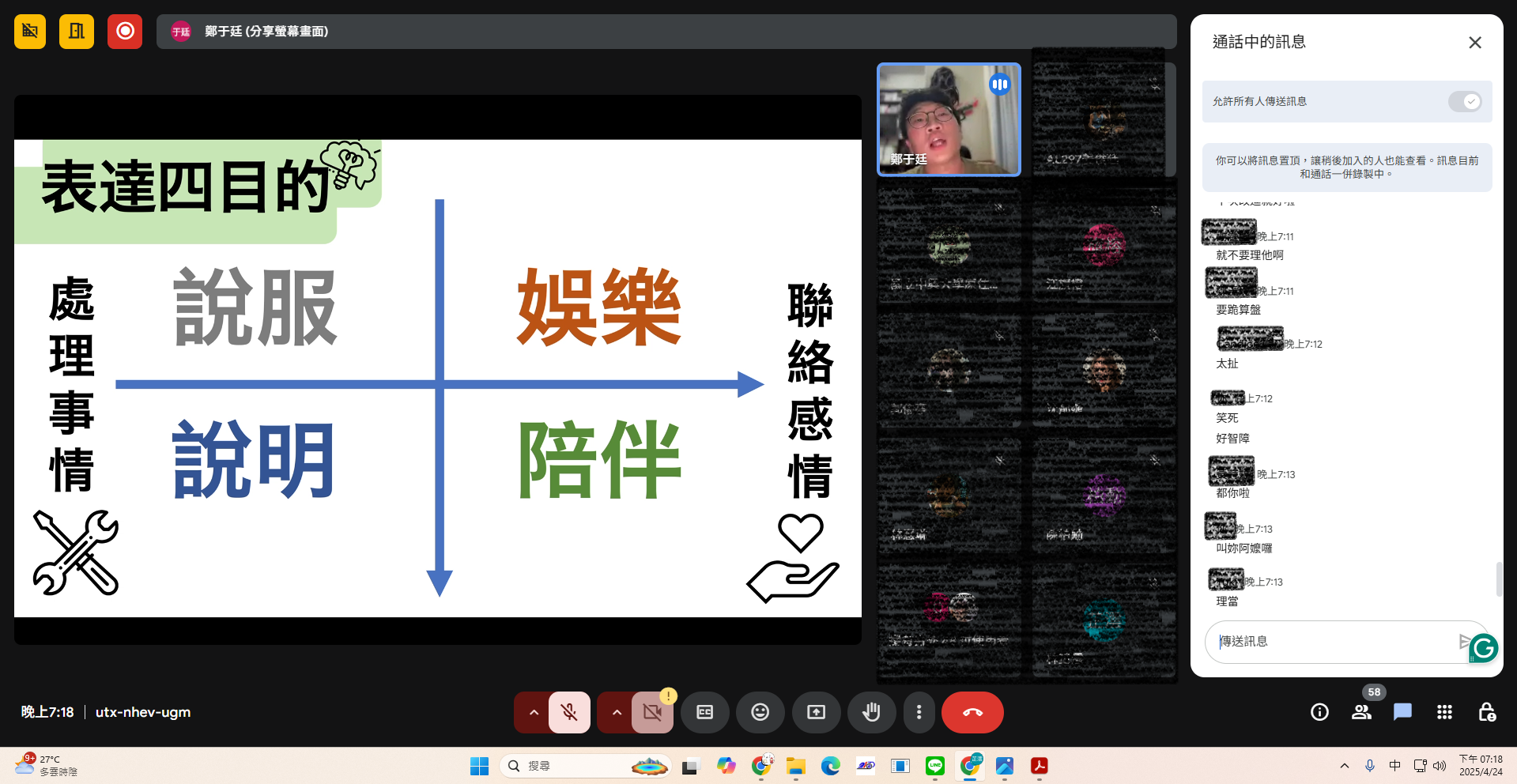Expand audio options with the mic chevron
The height and width of the screenshot is (784, 1517).
pos(534,712)
